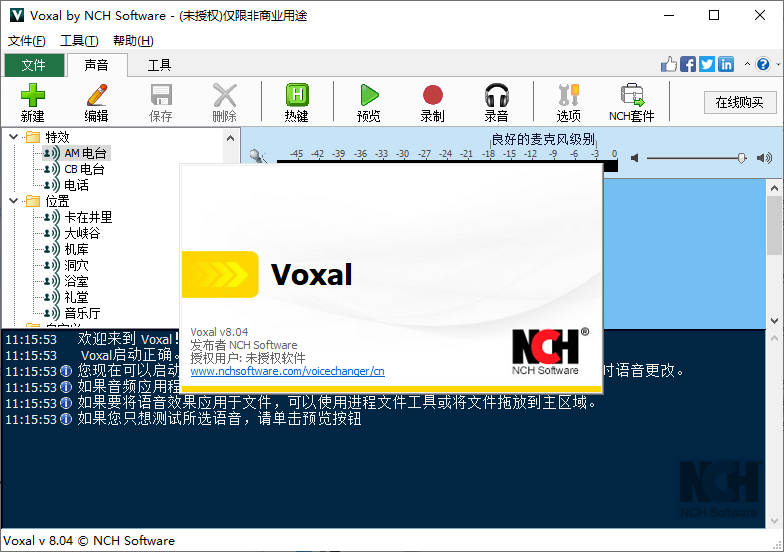This screenshot has width=784, height=552.
Task: Click the 删除 X icon
Action: (x=224, y=95)
